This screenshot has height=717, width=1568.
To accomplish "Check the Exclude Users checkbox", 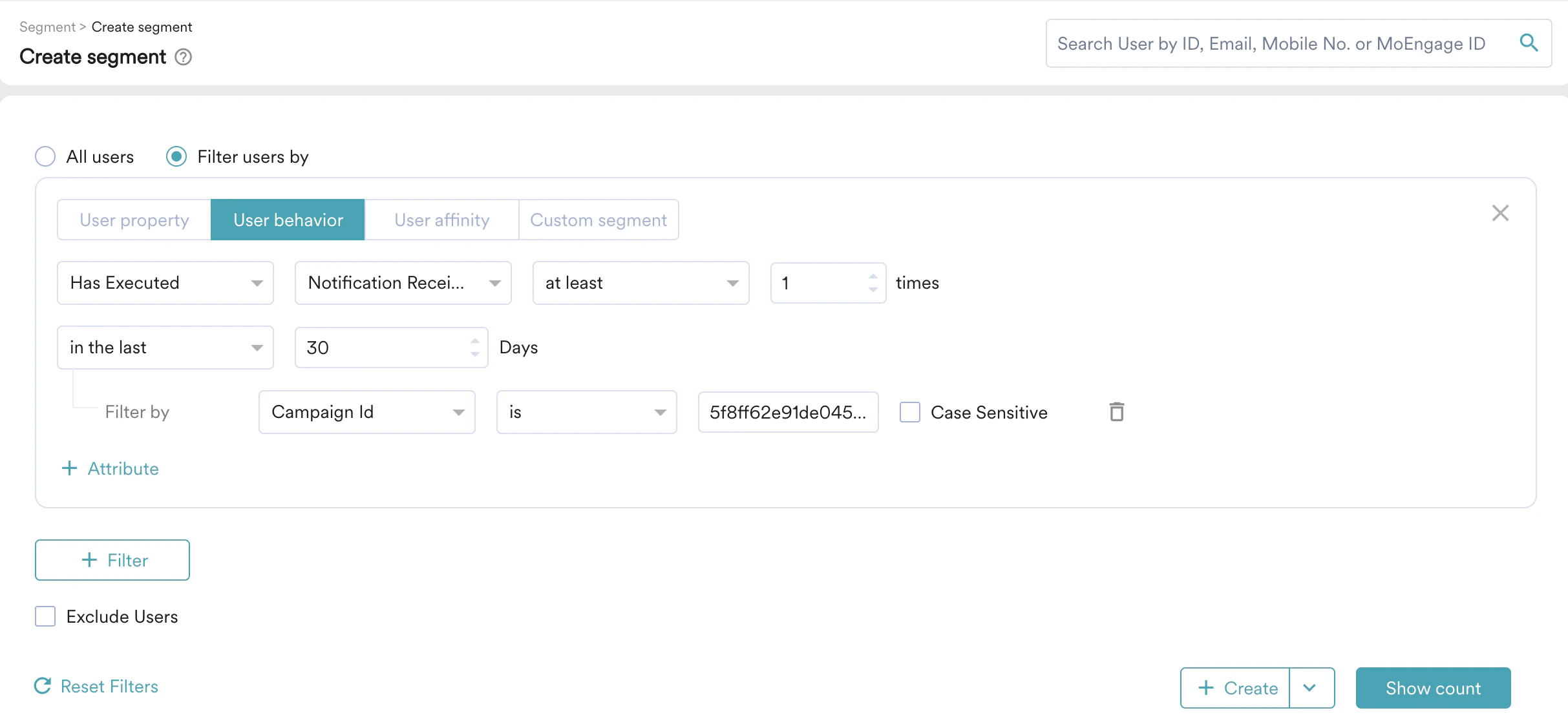I will point(45,616).
